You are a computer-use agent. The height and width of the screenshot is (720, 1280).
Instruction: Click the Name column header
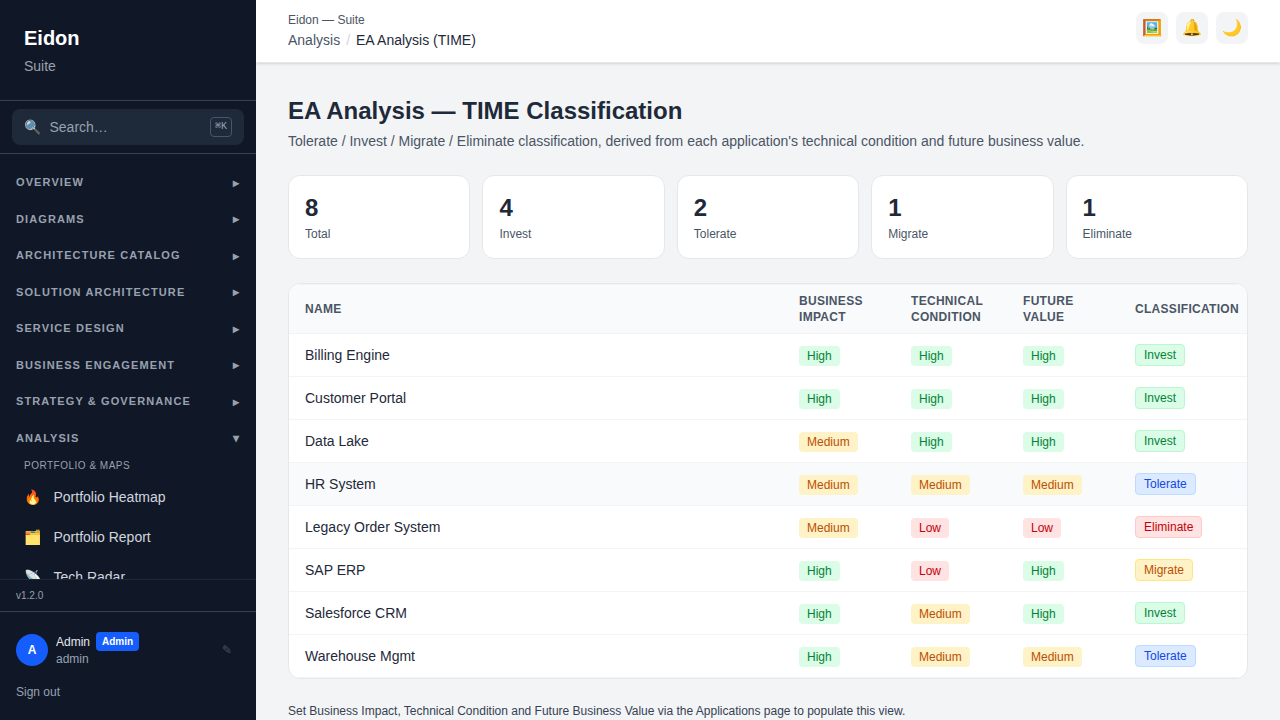[323, 309]
